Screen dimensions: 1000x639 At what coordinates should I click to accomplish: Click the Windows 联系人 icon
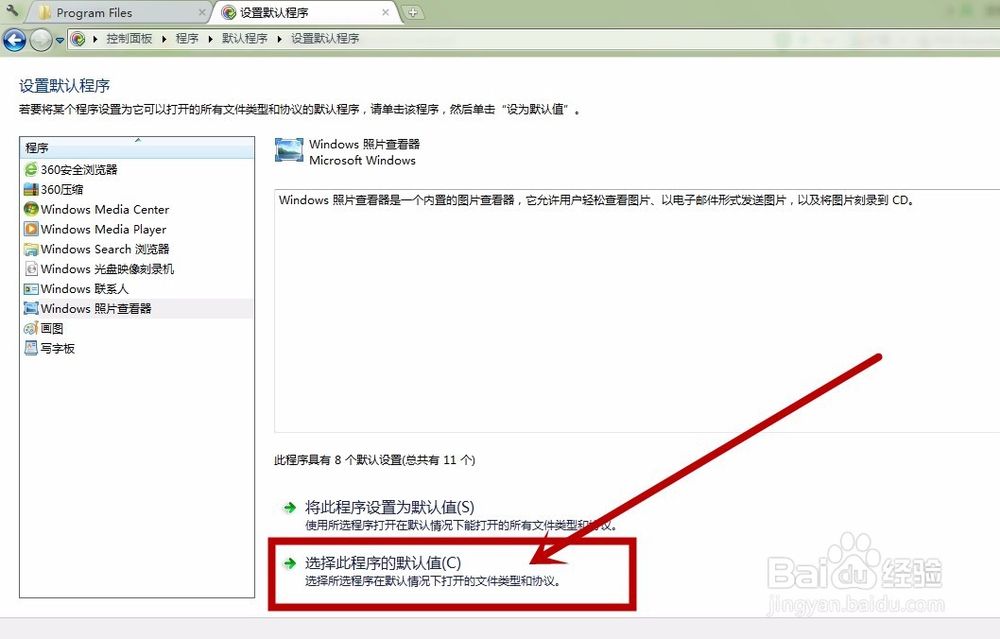pos(31,289)
